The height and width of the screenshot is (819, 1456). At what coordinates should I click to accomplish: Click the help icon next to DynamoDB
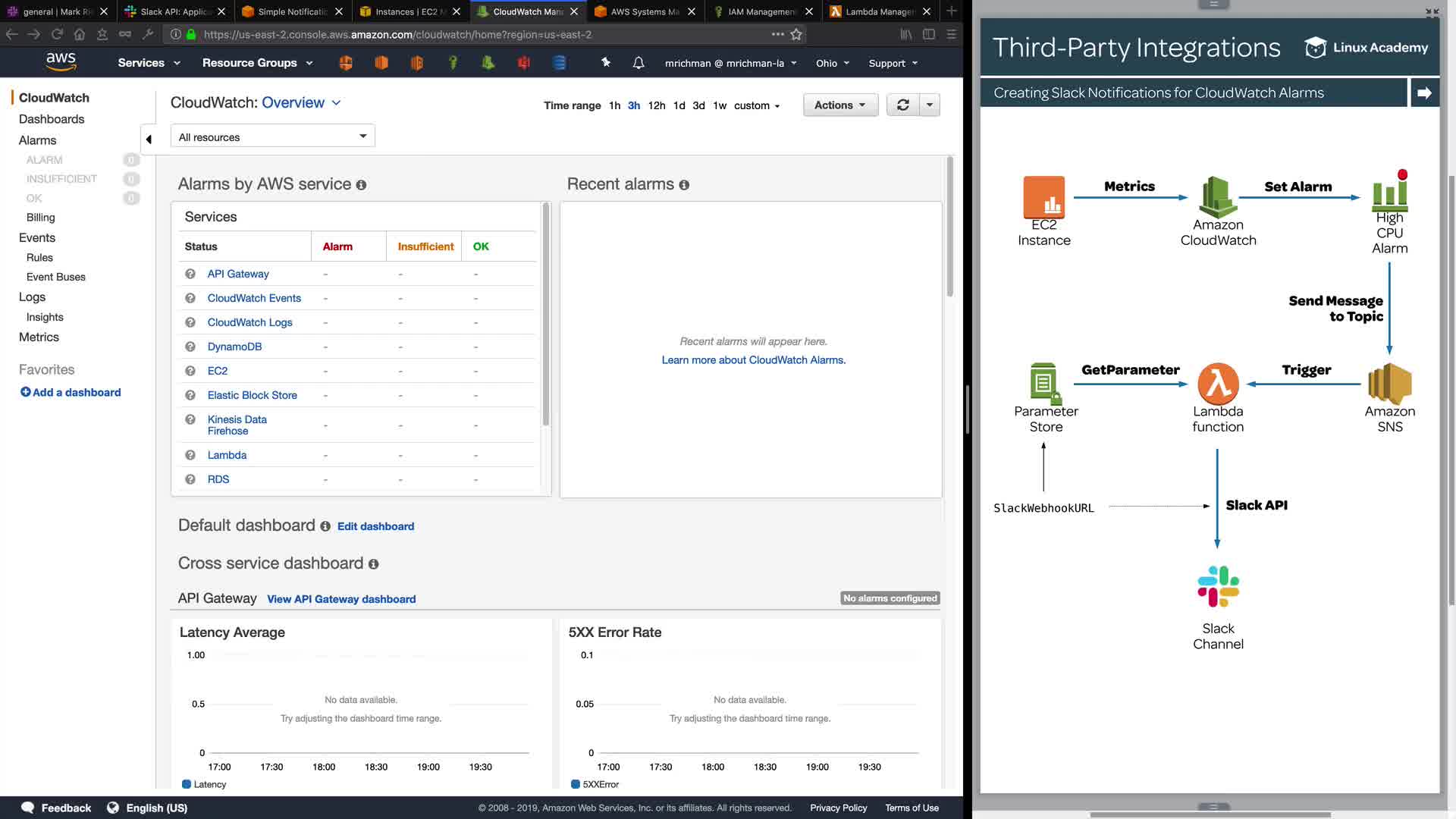click(190, 347)
